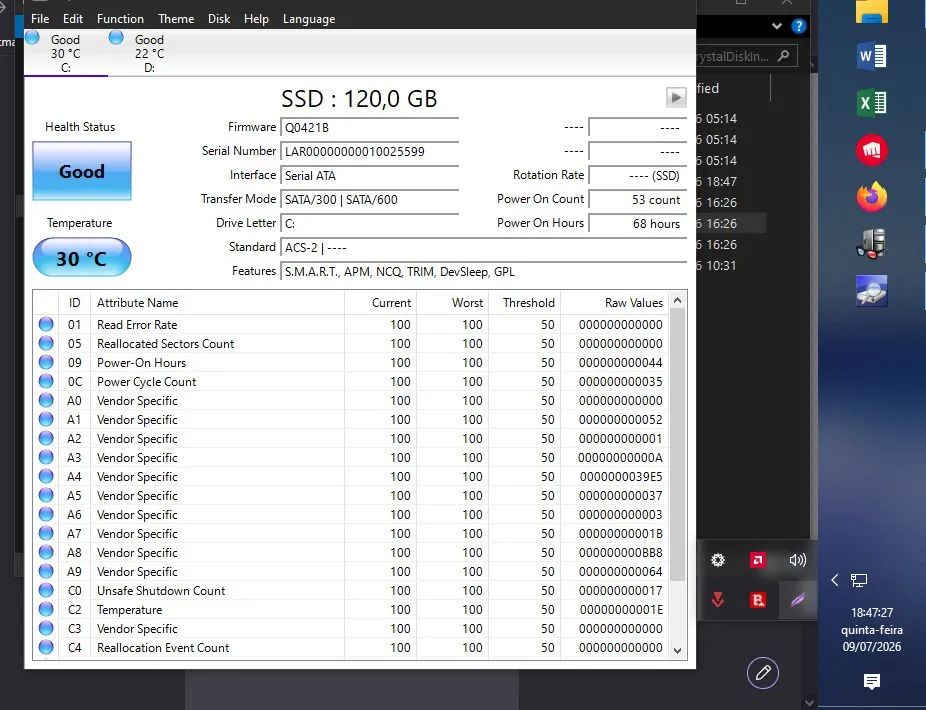926x710 pixels.
Task: Click the Features field text
Action: click(400, 272)
